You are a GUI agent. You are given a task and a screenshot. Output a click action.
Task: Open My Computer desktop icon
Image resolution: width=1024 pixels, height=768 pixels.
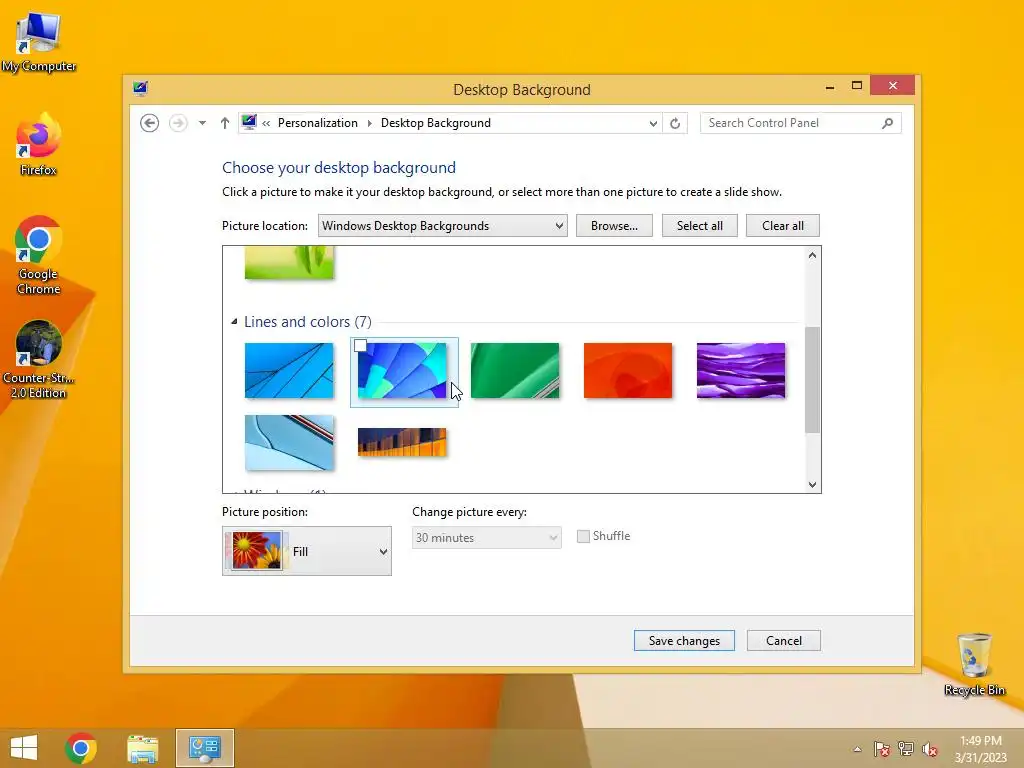pyautogui.click(x=39, y=42)
